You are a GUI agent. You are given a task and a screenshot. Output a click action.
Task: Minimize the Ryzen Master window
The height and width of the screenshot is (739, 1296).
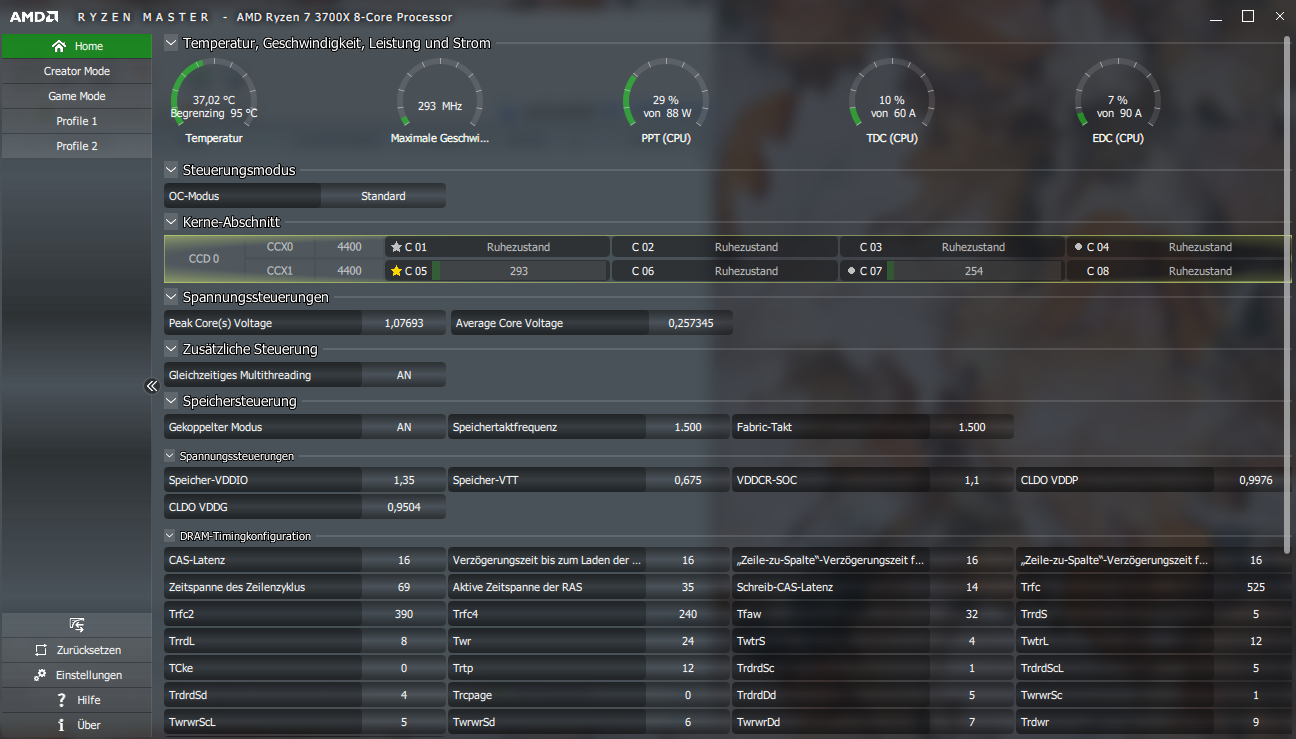coord(1214,17)
